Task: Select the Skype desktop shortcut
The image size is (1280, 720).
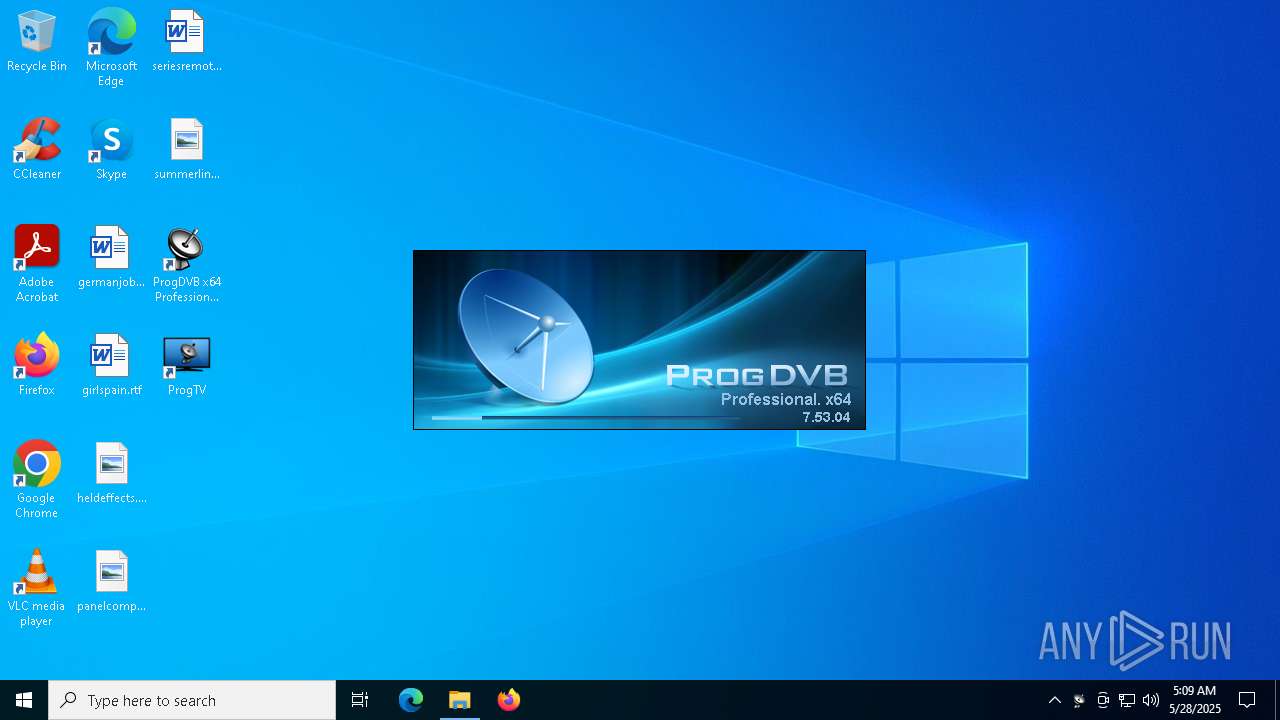Action: pyautogui.click(x=111, y=150)
